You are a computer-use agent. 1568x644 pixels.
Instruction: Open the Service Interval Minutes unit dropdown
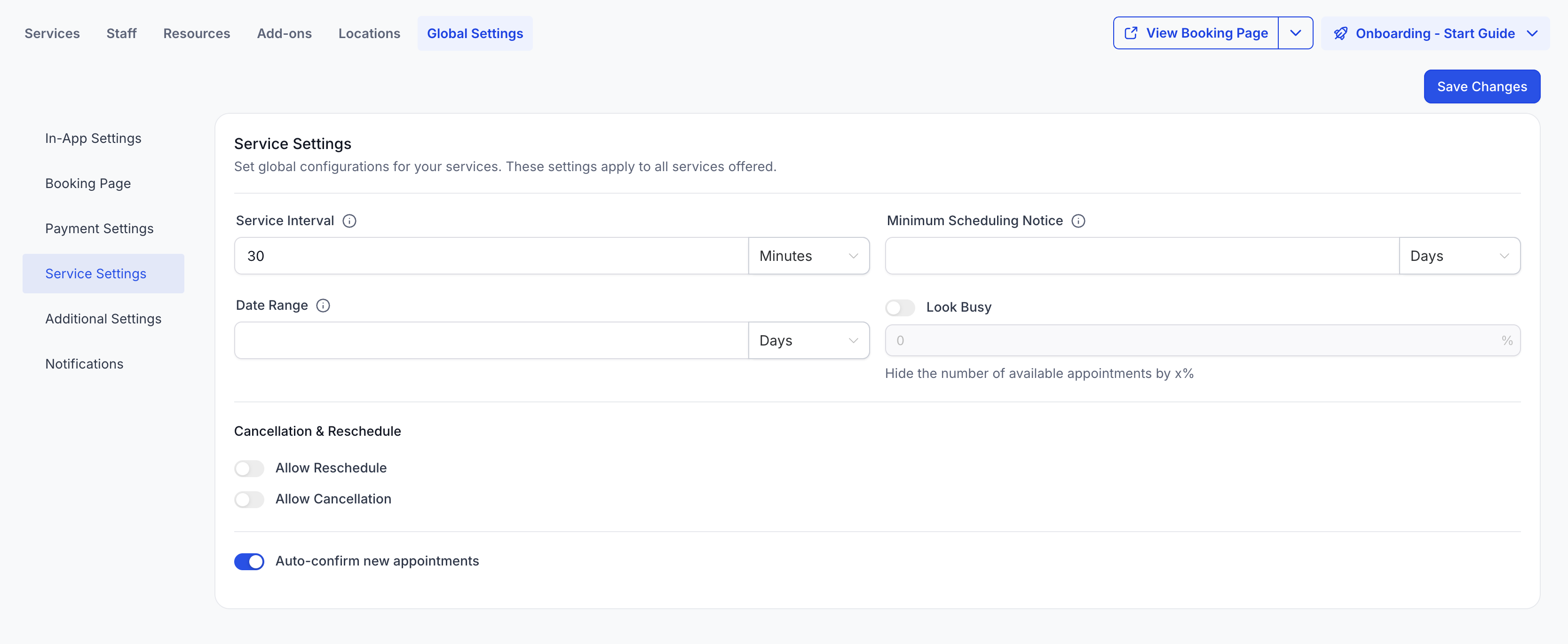pos(808,256)
